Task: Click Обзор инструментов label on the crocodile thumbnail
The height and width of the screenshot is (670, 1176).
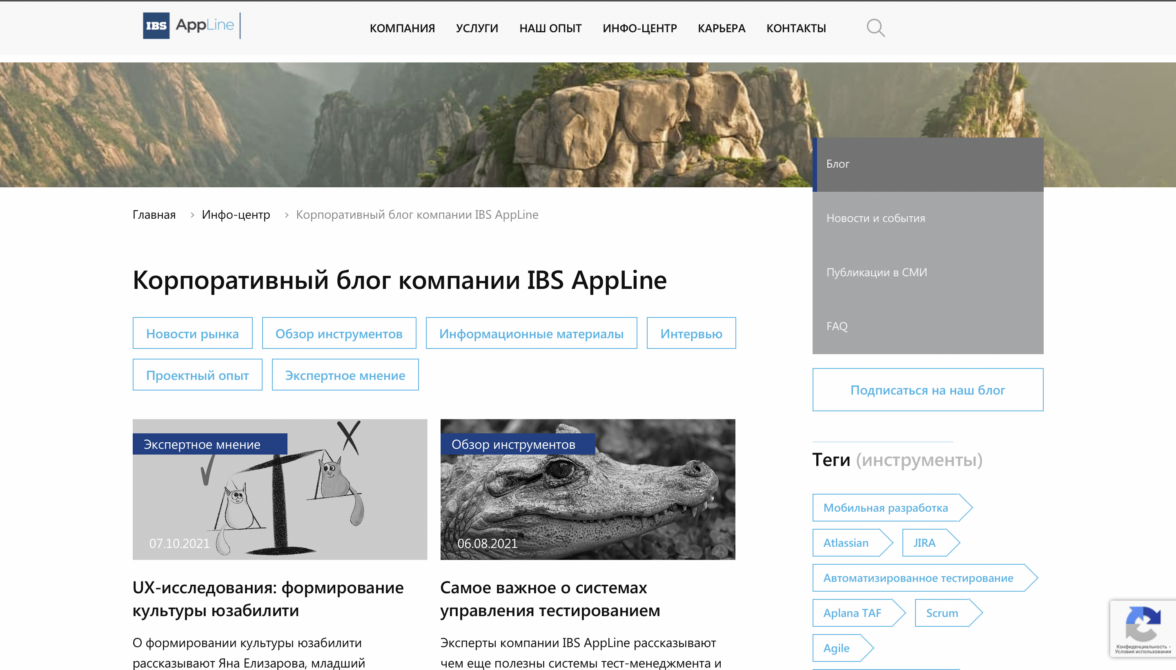Action: (x=518, y=444)
